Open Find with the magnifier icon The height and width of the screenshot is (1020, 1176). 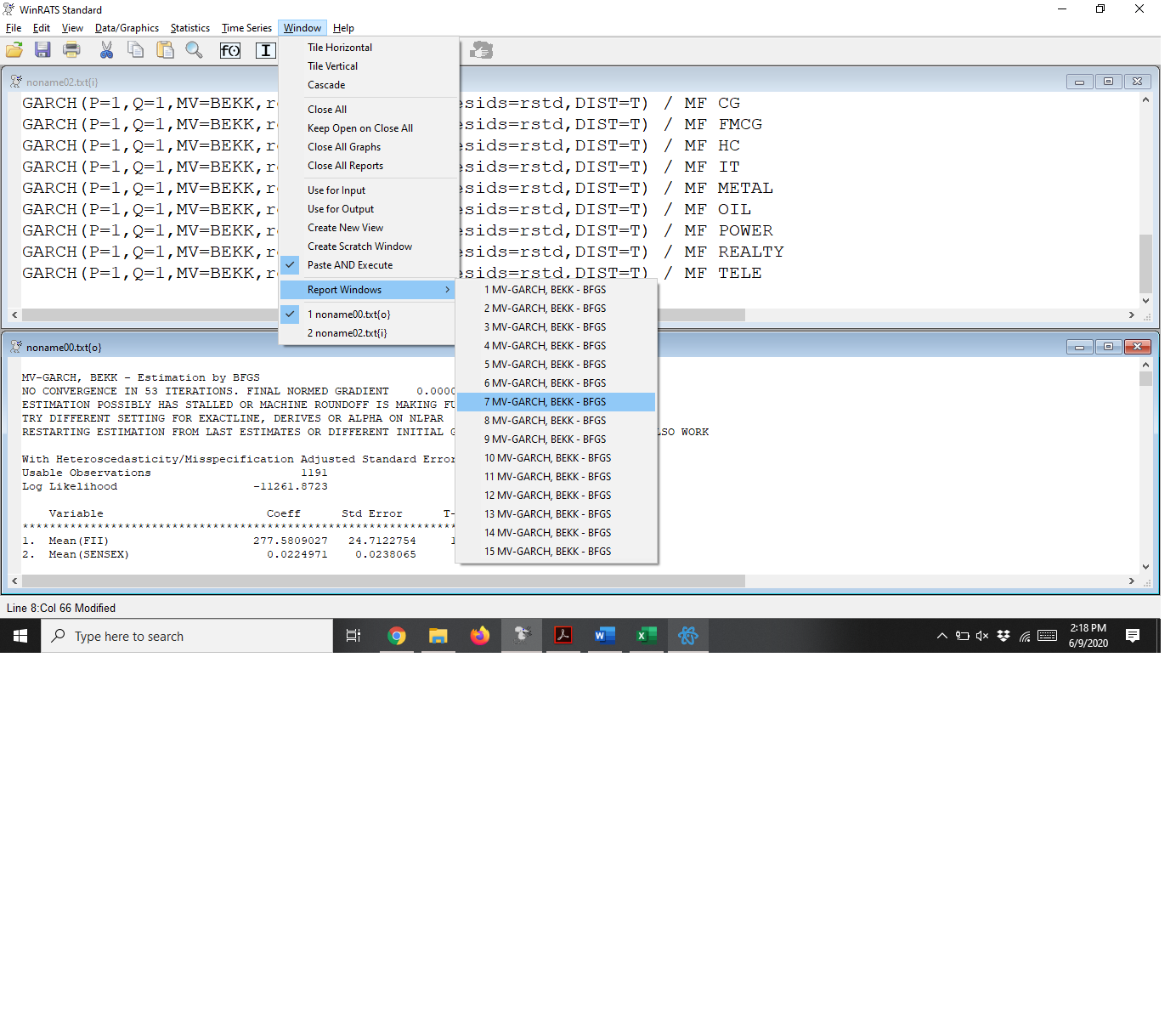[x=195, y=51]
